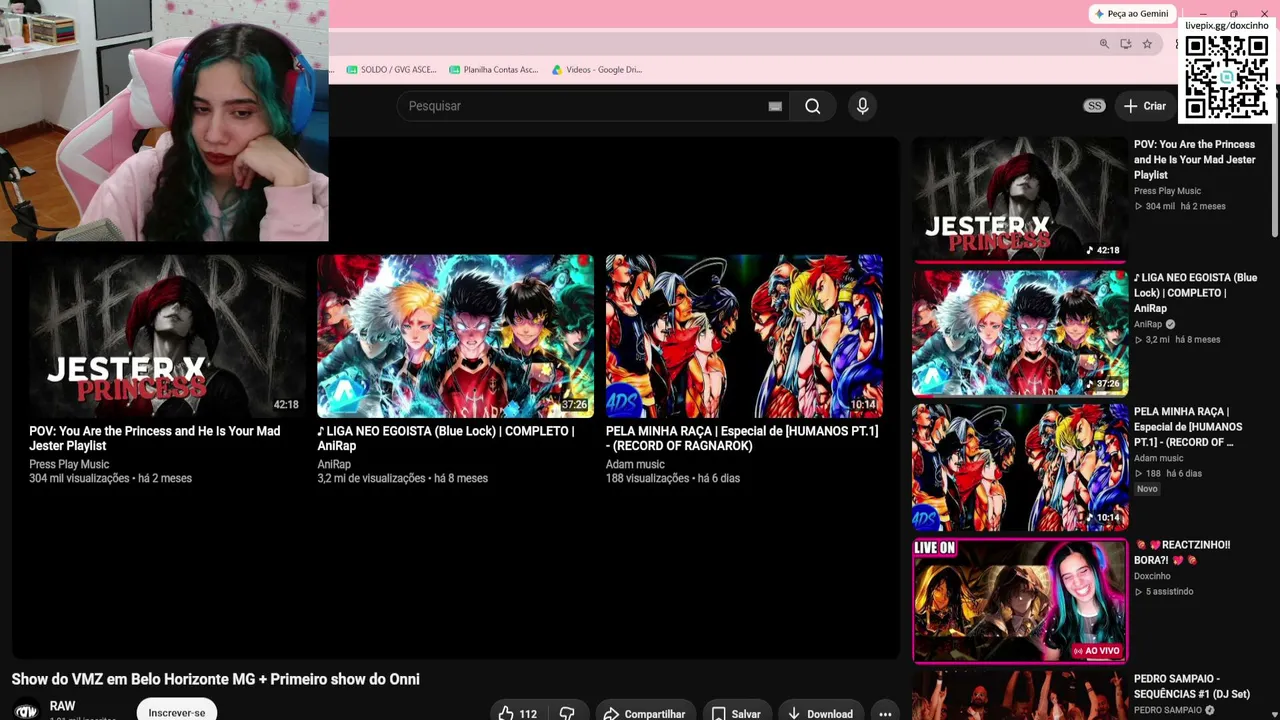
Task: Click the Download button
Action: 820,713
